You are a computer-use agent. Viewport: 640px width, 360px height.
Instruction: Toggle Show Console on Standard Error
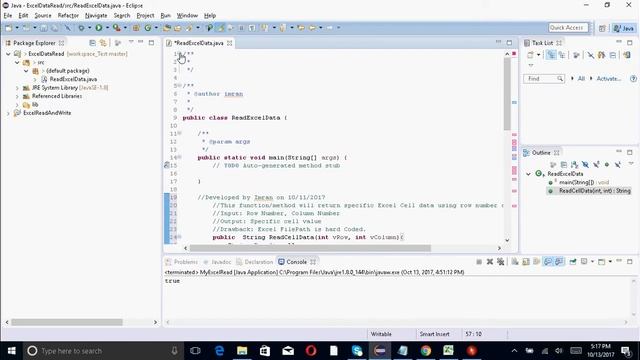(559, 262)
